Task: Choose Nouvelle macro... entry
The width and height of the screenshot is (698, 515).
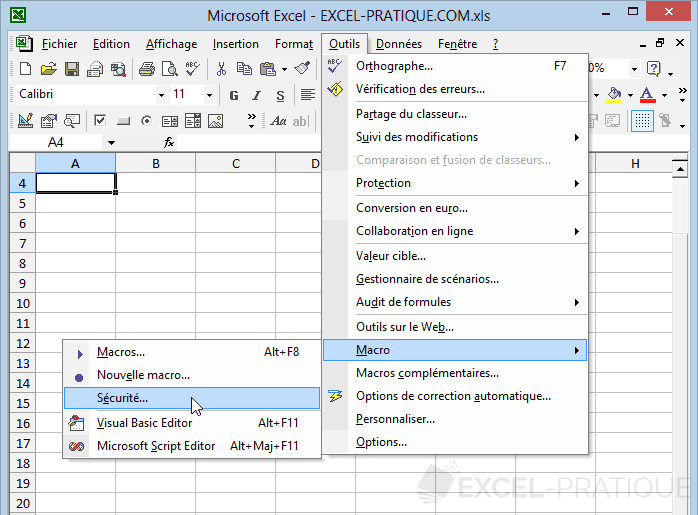Action: 192,375
